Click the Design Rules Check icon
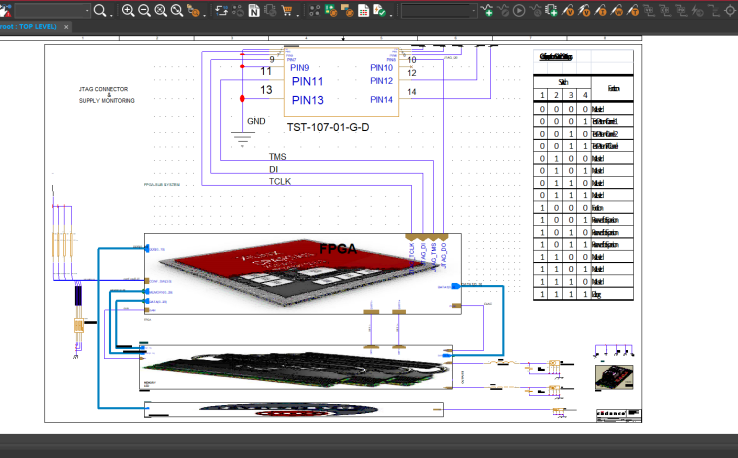The image size is (738, 458). pyautogui.click(x=379, y=10)
